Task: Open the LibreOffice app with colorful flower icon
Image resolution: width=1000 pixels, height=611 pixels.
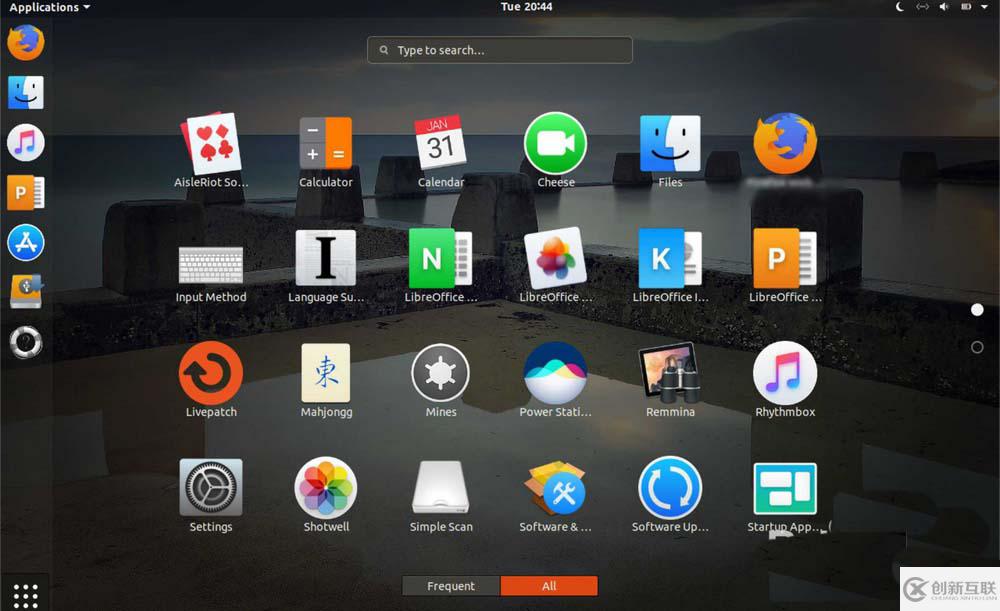Action: (555, 258)
